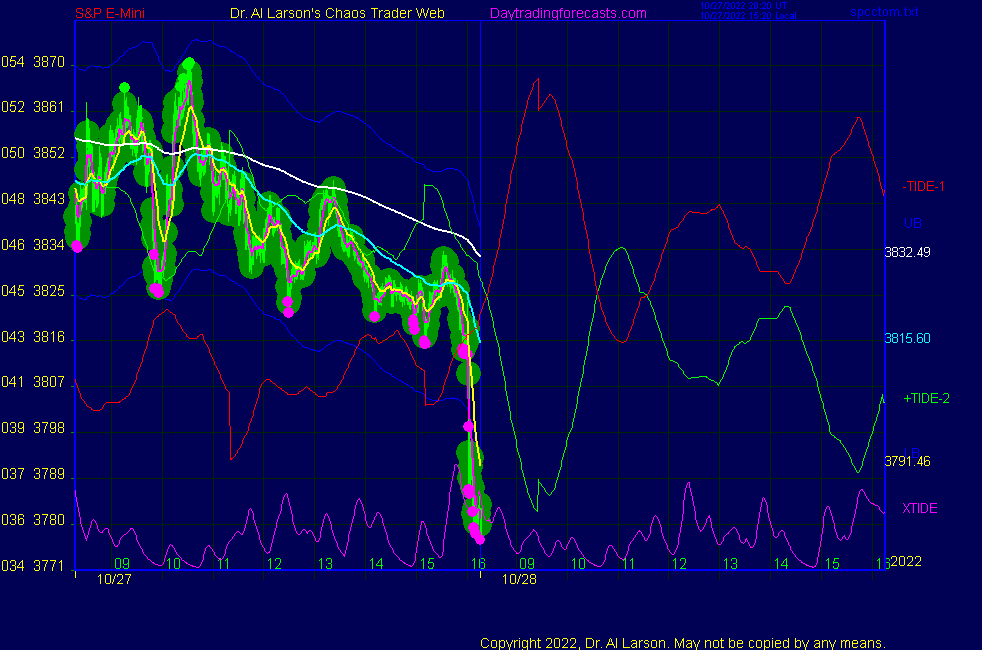Select the S&P E-Mini label
982x650 pixels.
(x=107, y=13)
